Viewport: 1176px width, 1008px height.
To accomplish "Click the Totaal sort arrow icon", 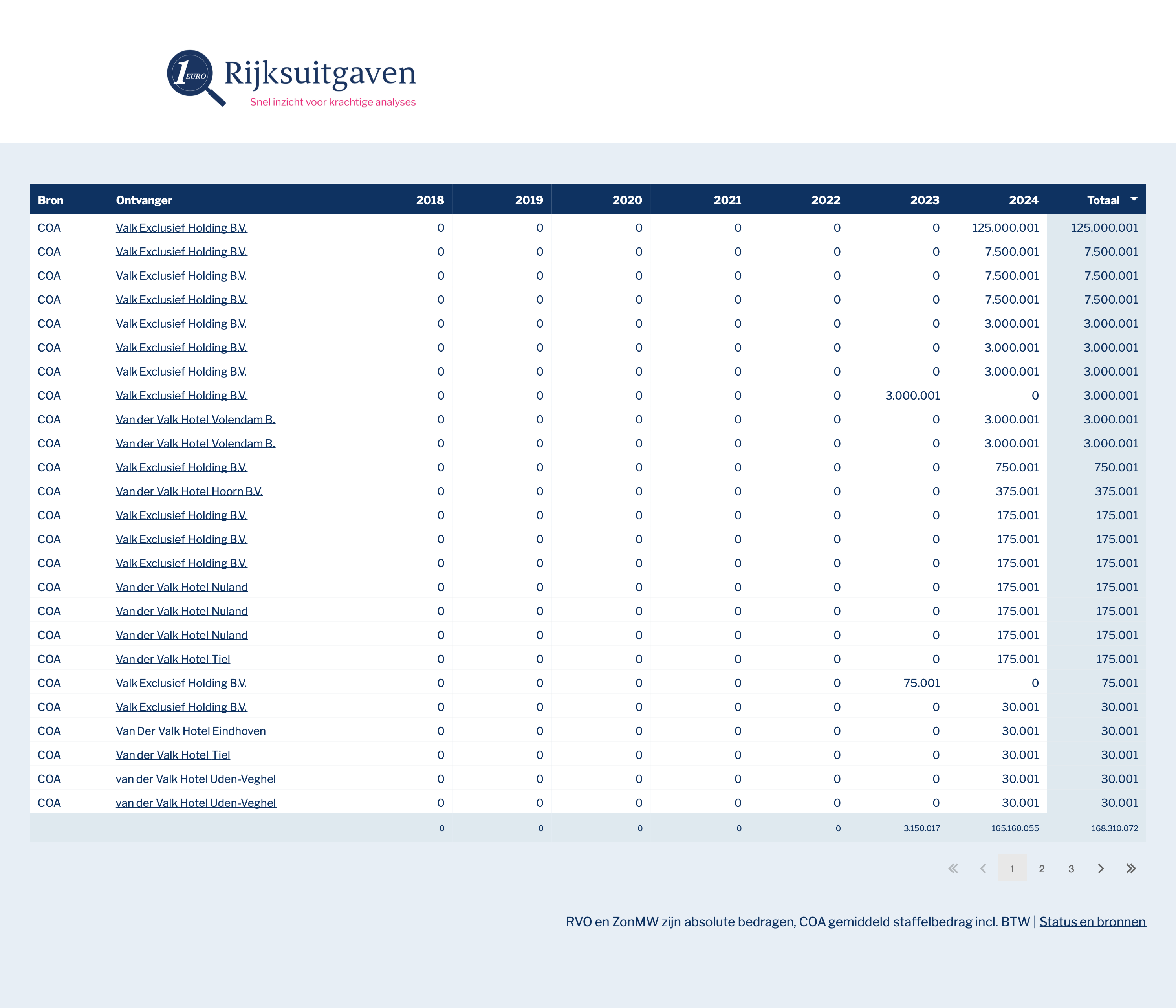I will click(x=1134, y=199).
